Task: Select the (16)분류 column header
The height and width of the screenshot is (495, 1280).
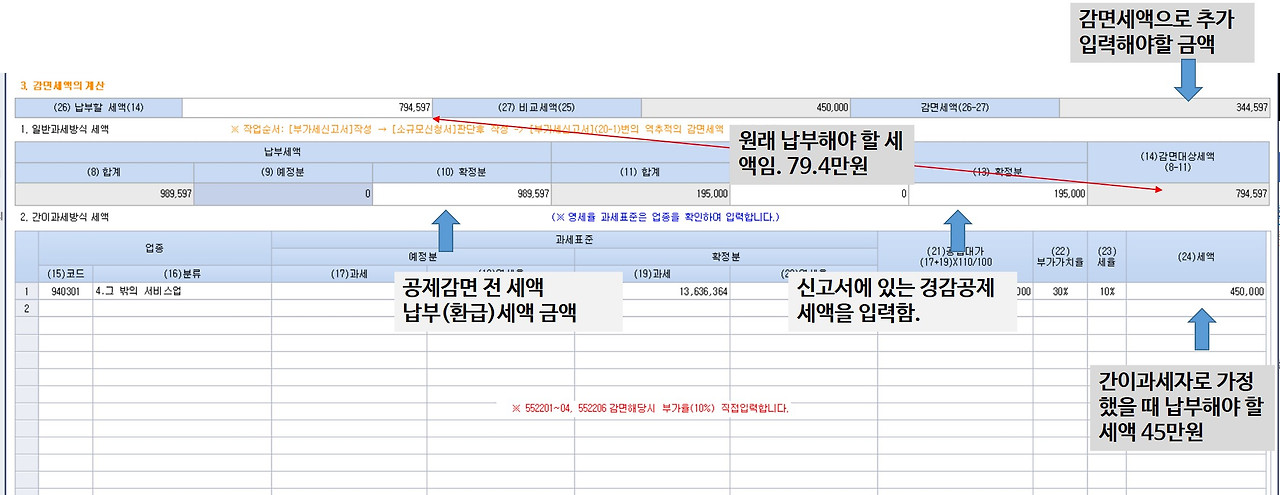Action: coord(182,274)
